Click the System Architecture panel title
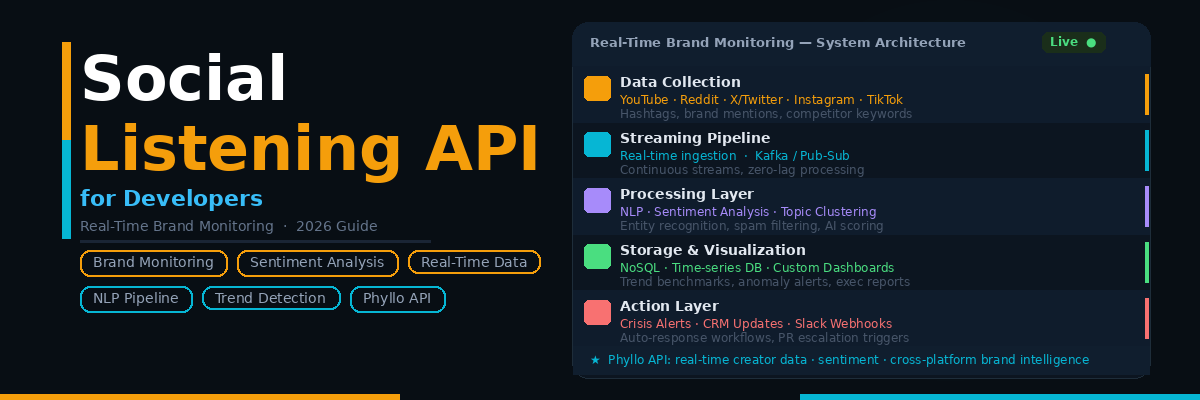The height and width of the screenshot is (400, 1200). point(778,43)
